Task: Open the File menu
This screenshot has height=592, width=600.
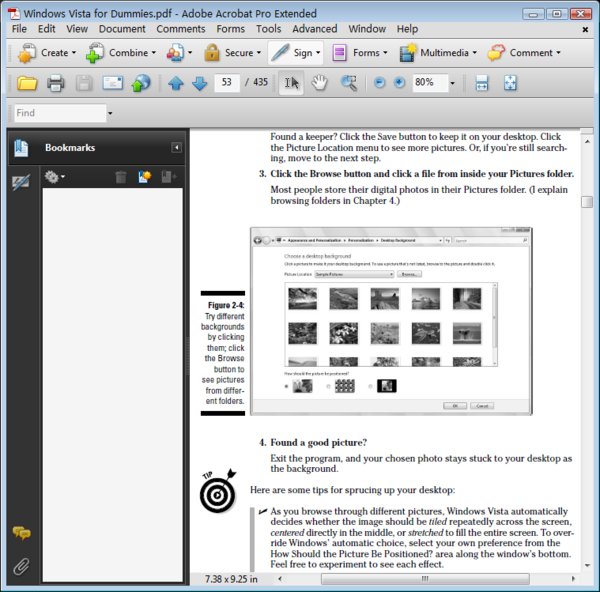Action: 19,29
